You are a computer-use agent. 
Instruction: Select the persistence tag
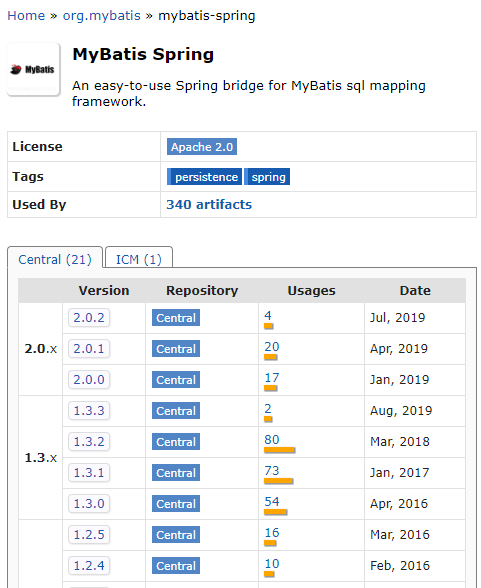point(204,177)
